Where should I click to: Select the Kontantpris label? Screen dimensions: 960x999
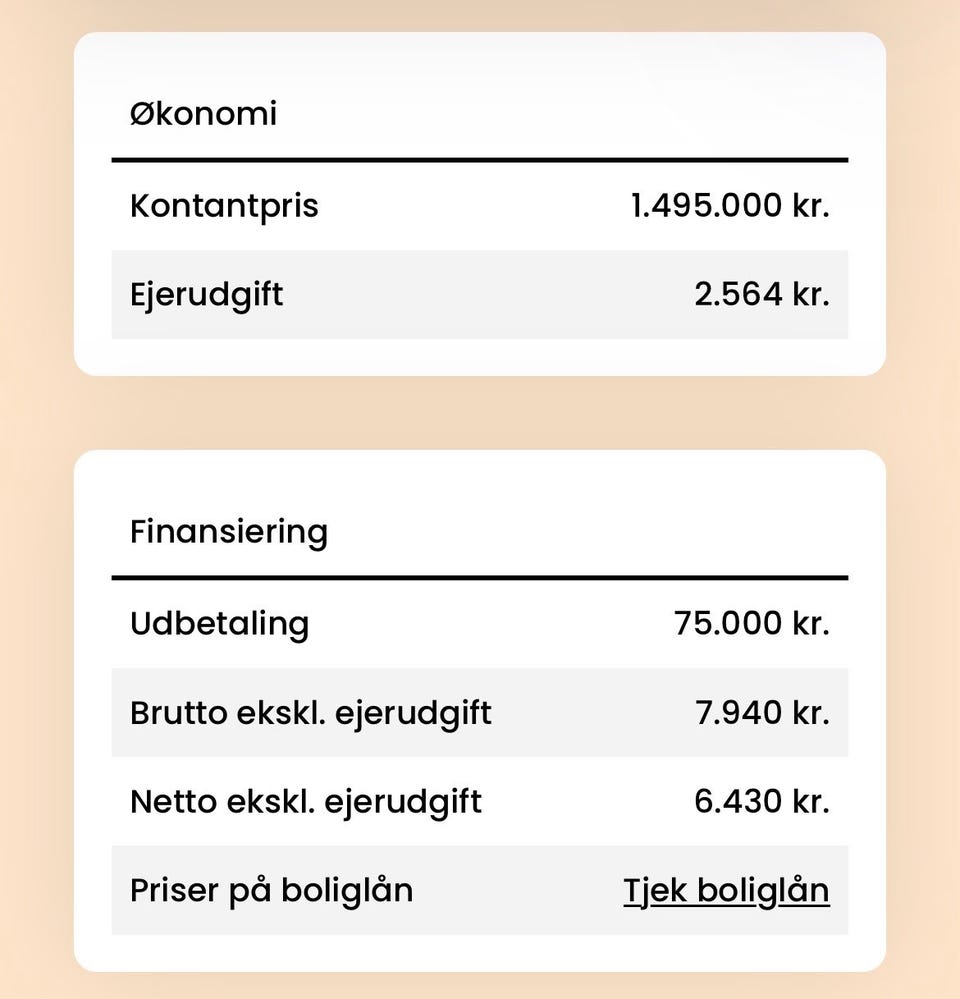click(224, 206)
